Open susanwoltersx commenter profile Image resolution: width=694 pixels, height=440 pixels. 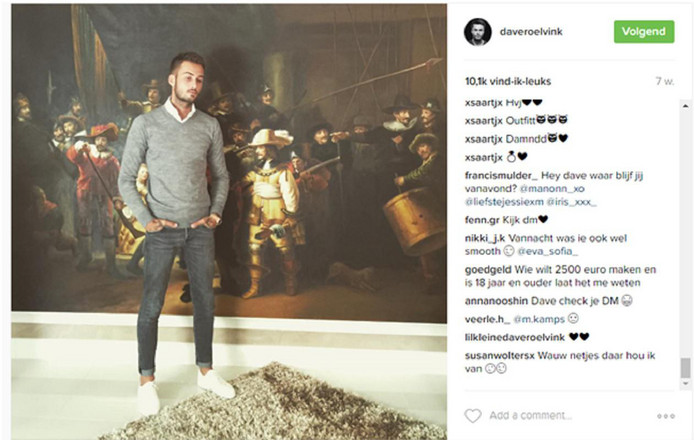[500, 355]
